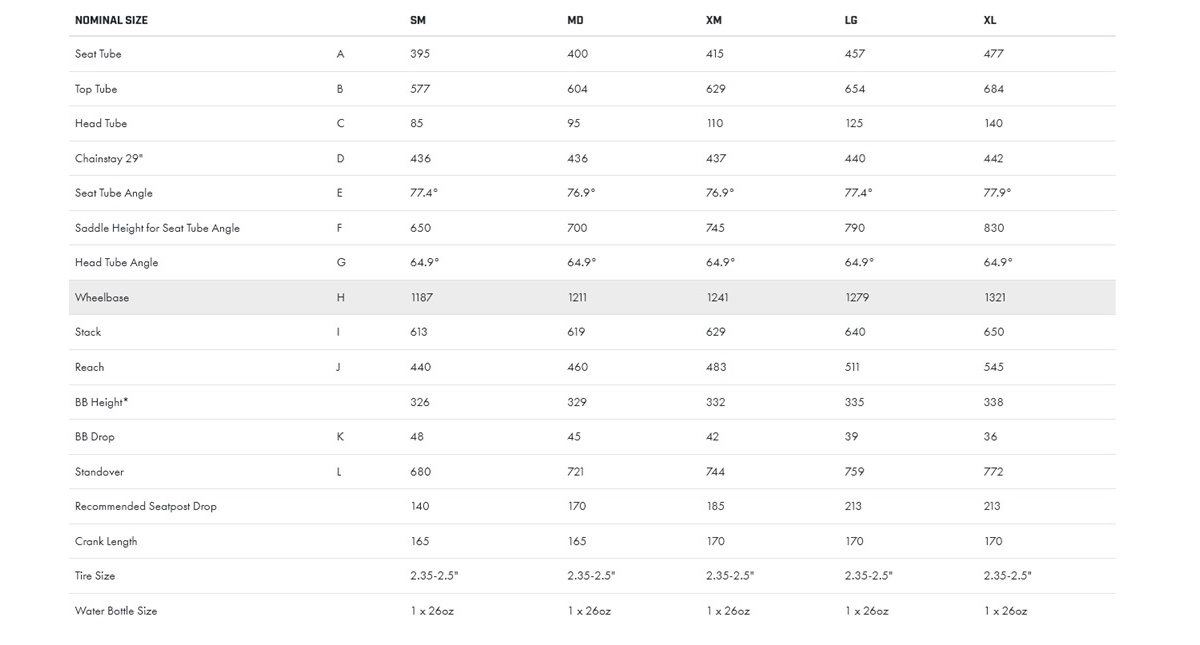Viewport: 1200px width, 645px height.
Task: Click the Recommended Seatpost Drop label
Action: [x=146, y=506]
